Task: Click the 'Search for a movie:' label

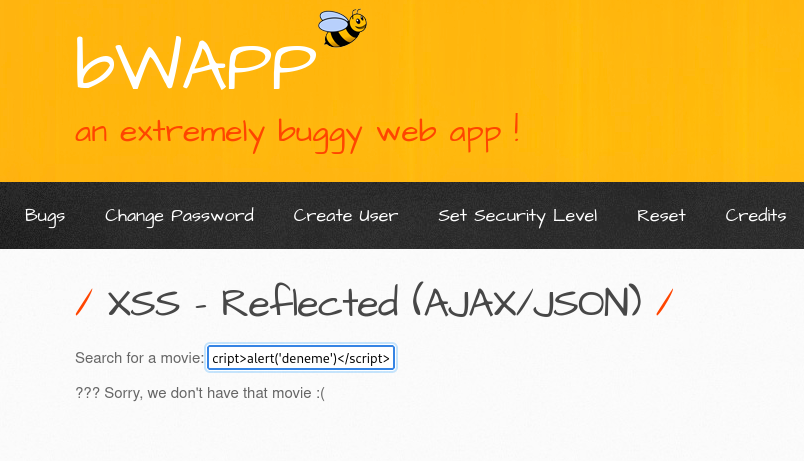Action: [x=139, y=358]
